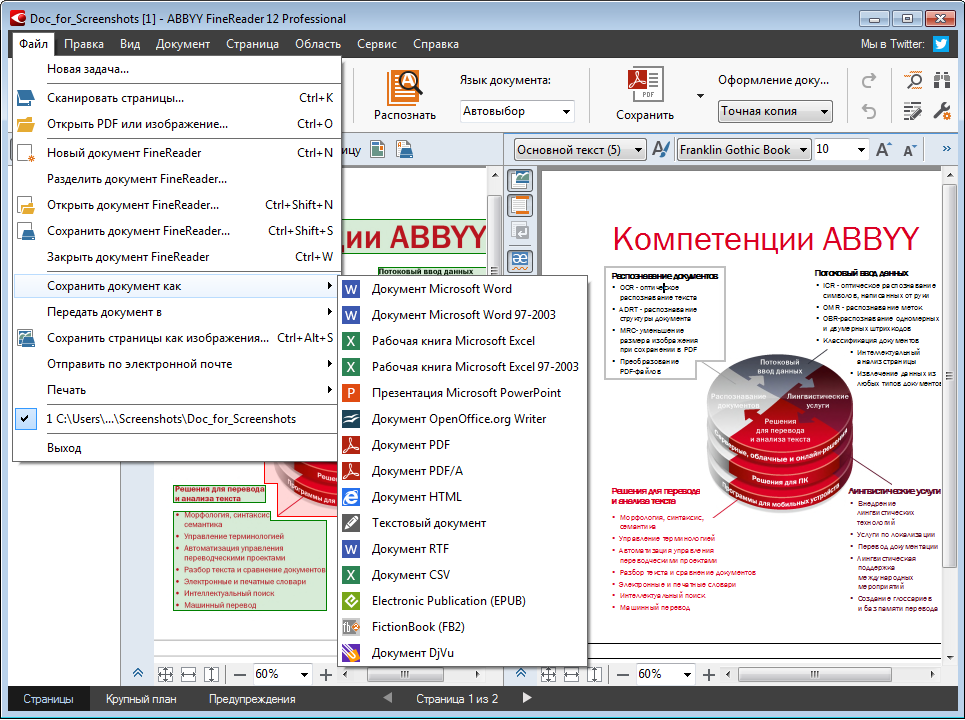The height and width of the screenshot is (720, 965).
Task: Switch to Предупреждения tab
Action: coord(252,699)
